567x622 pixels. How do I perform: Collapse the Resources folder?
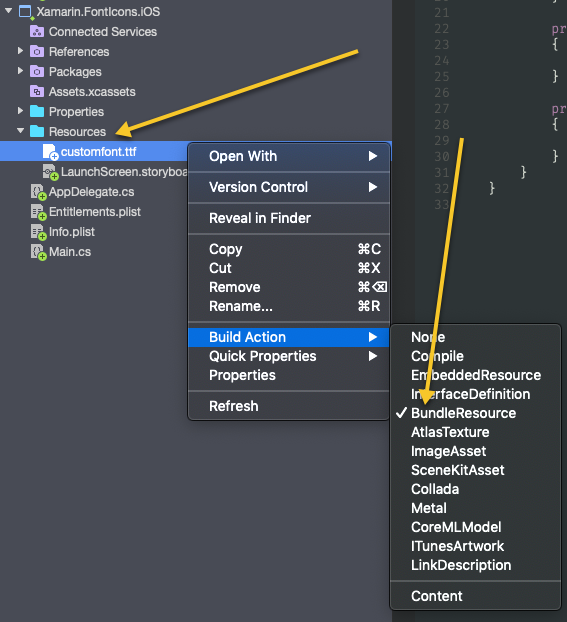20,131
